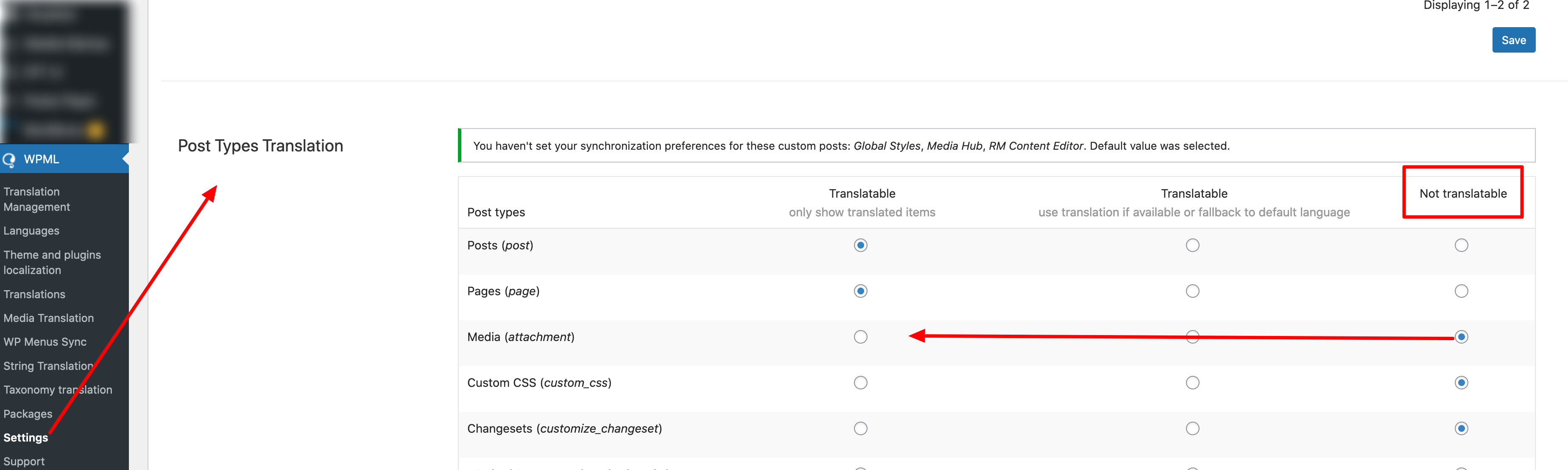The width and height of the screenshot is (1568, 470).
Task: Click the Post types column header
Action: pyautogui.click(x=496, y=213)
